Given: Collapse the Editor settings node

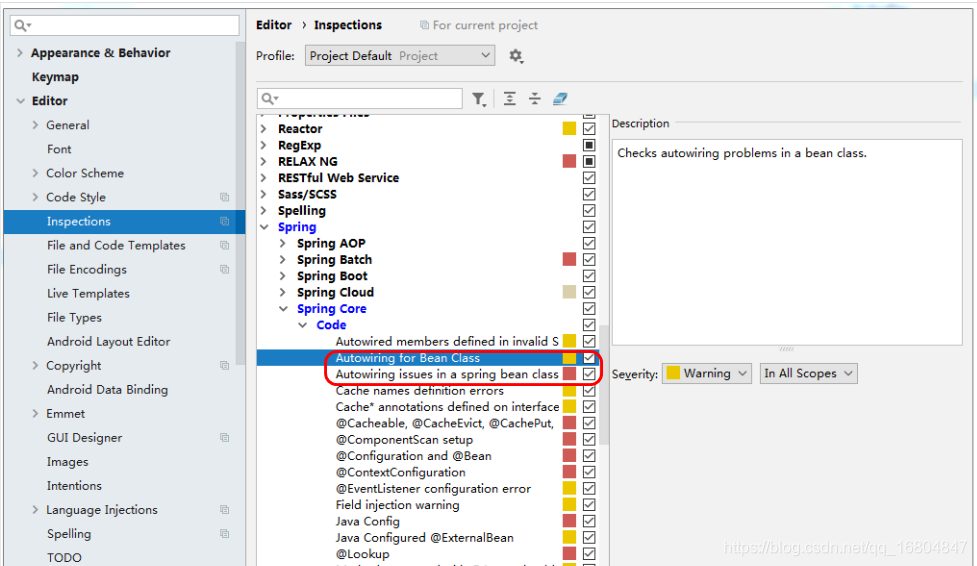Looking at the screenshot, I should (x=20, y=101).
